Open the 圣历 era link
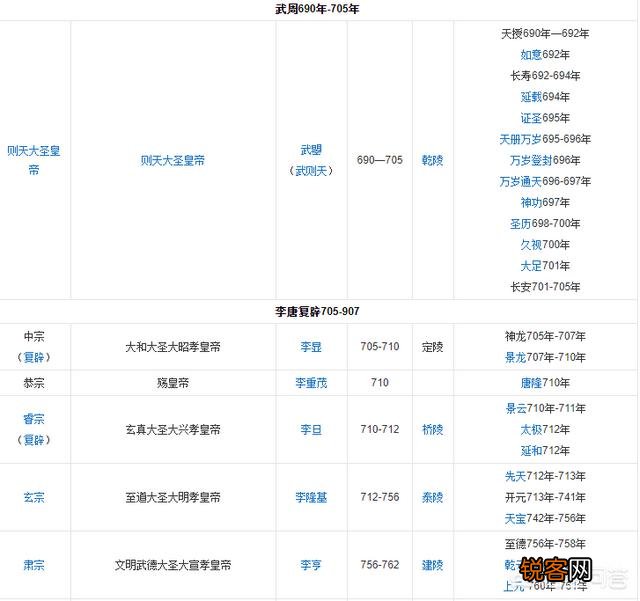The image size is (640, 601). [521, 224]
